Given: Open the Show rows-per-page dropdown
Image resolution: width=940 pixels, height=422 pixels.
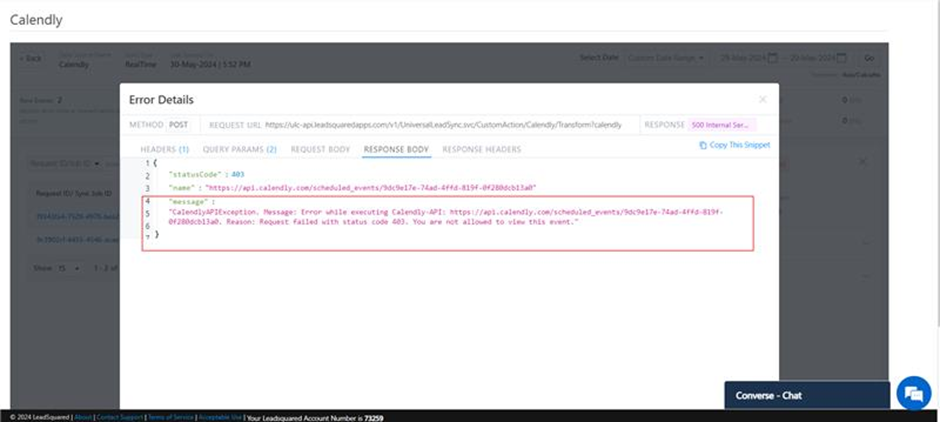Looking at the screenshot, I should click(x=68, y=268).
